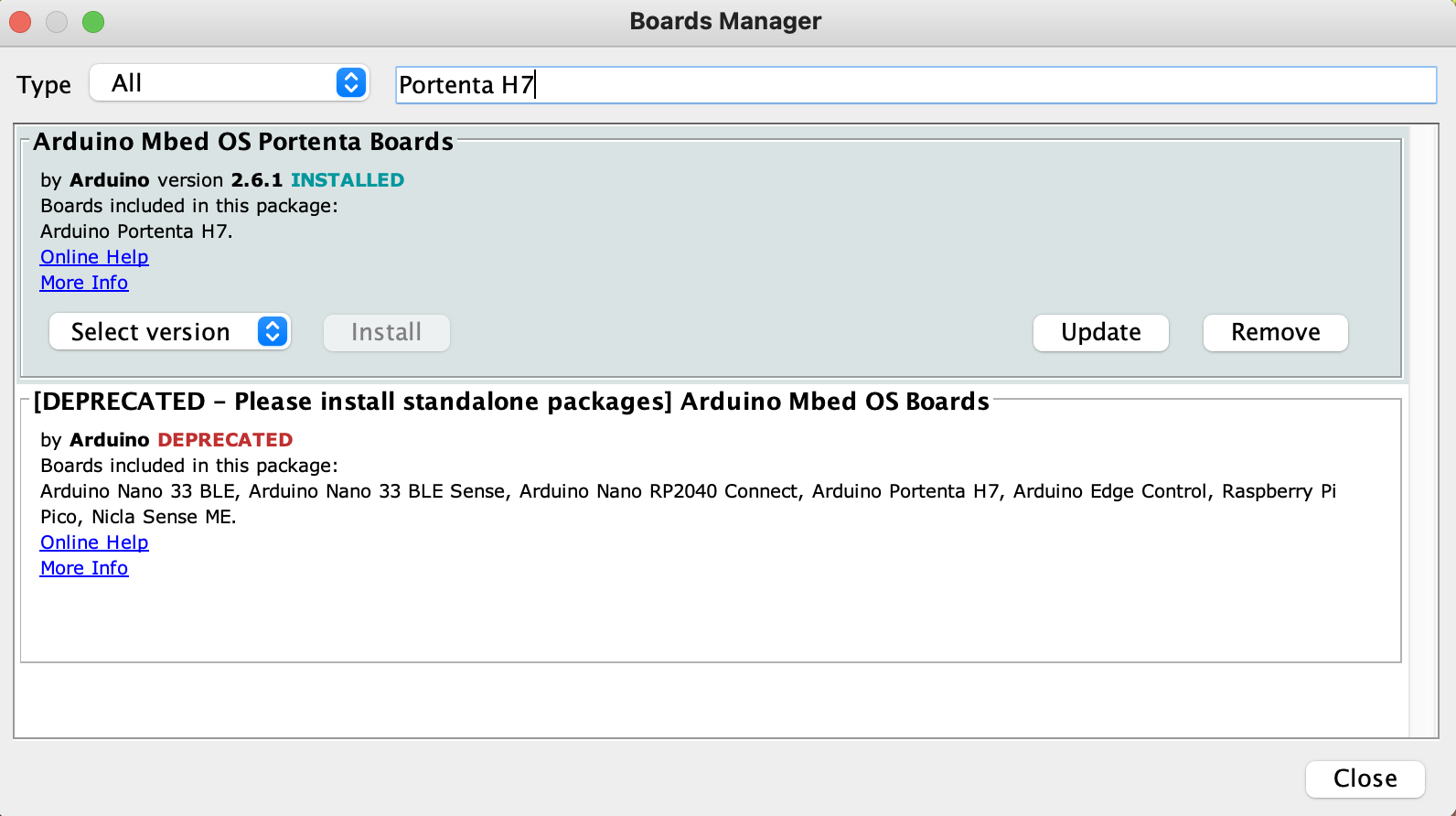This screenshot has width=1456, height=816.
Task: Click the Close button
Action: click(1365, 778)
